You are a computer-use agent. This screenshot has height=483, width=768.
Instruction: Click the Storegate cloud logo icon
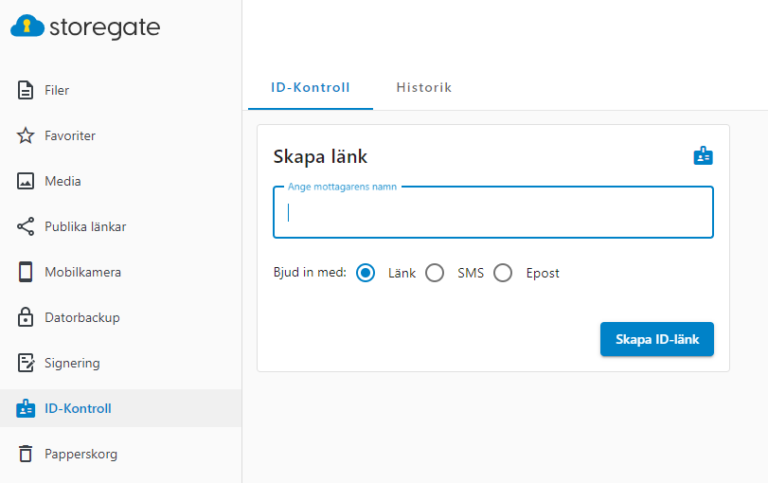[28, 27]
